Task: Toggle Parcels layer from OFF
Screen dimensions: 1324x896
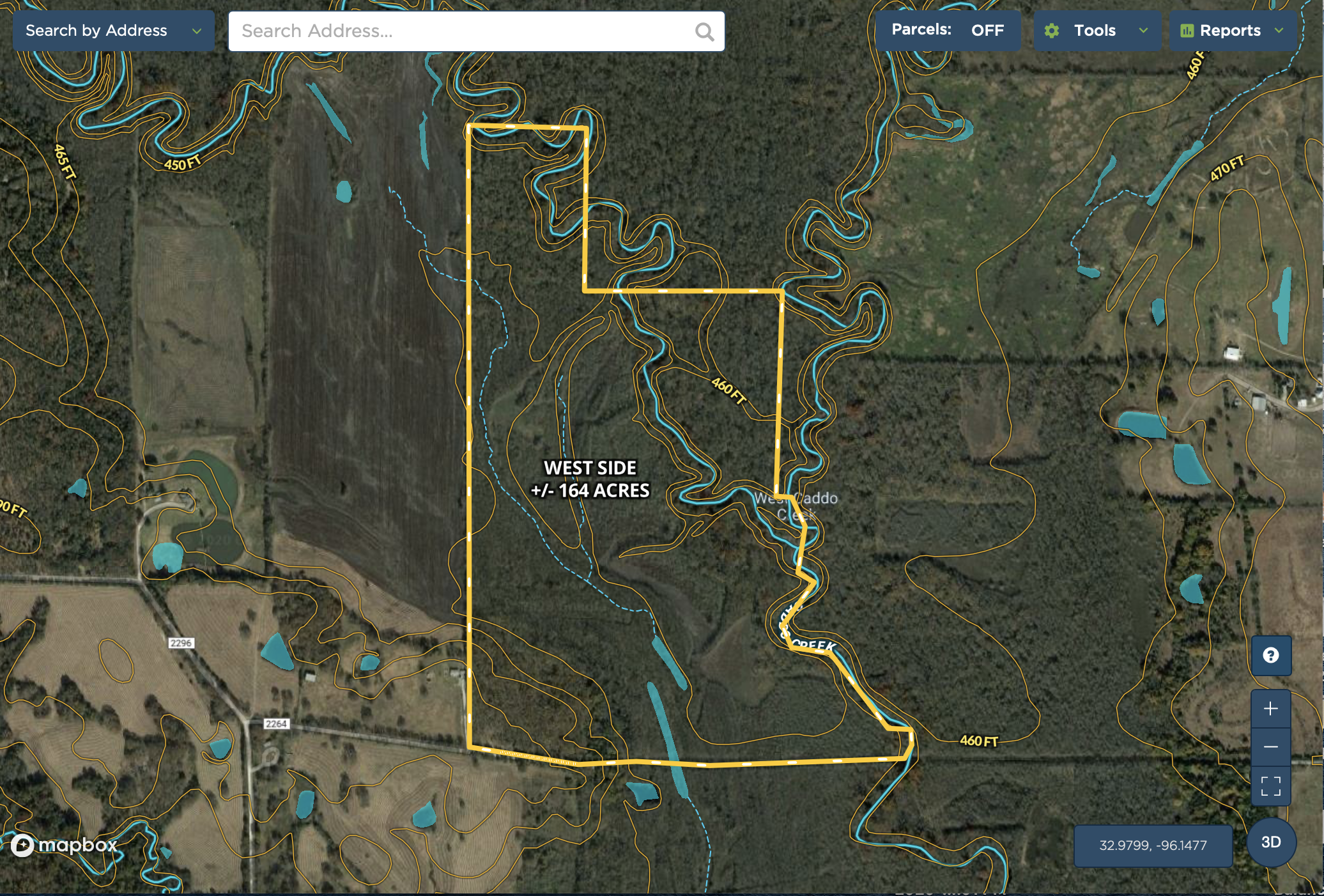Action: [x=947, y=30]
